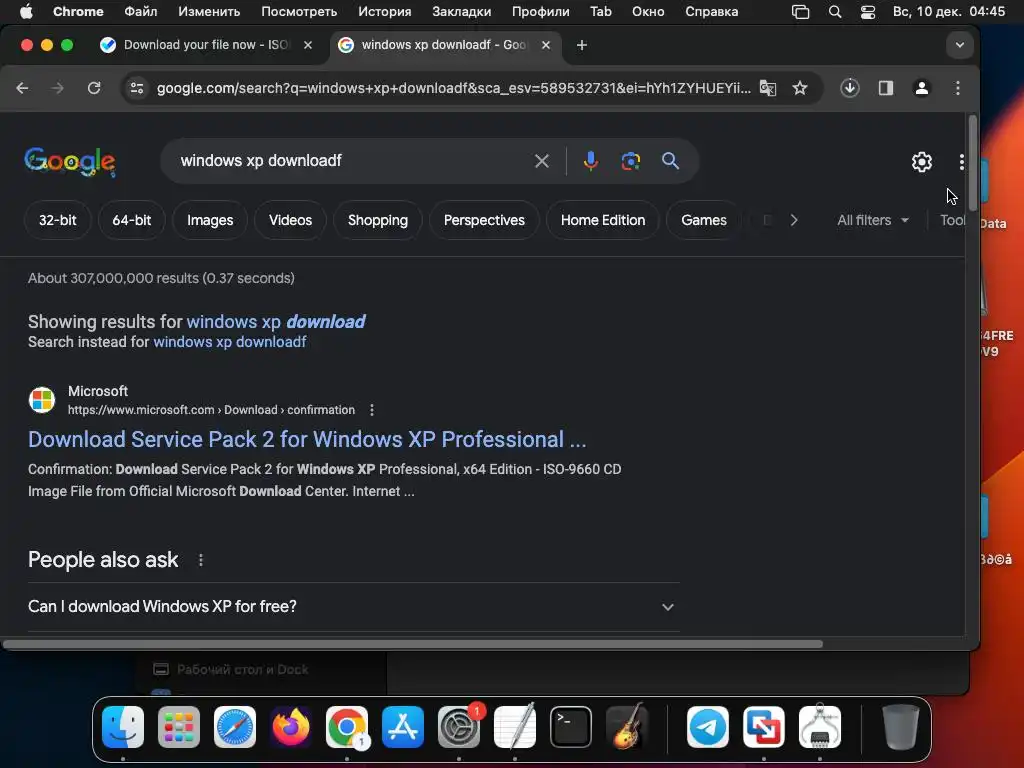Image resolution: width=1024 pixels, height=768 pixels.
Task: Select the 'windows xp downloadf' tab
Action: [x=443, y=45]
